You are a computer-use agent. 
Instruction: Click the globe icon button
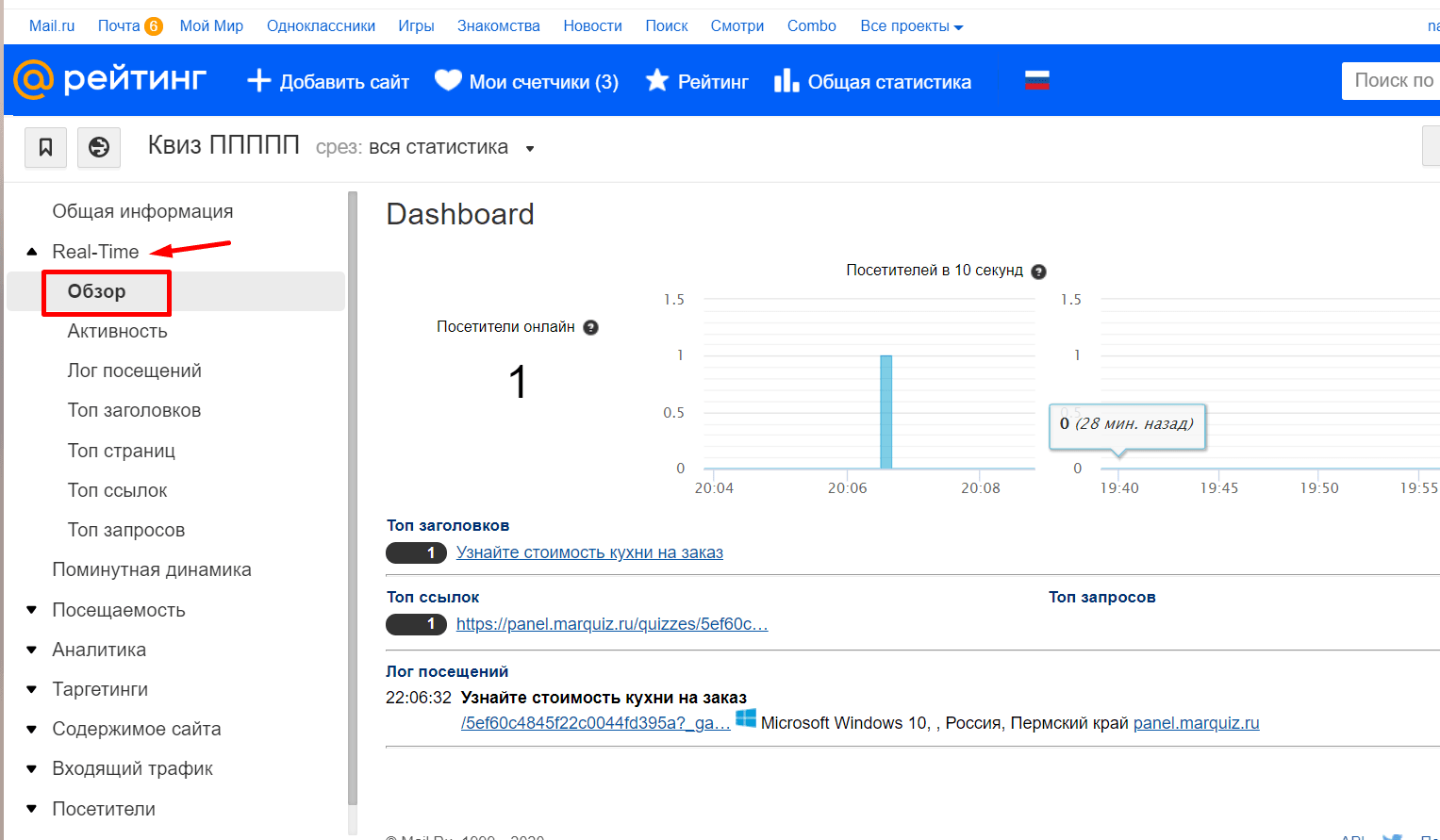coord(99,147)
